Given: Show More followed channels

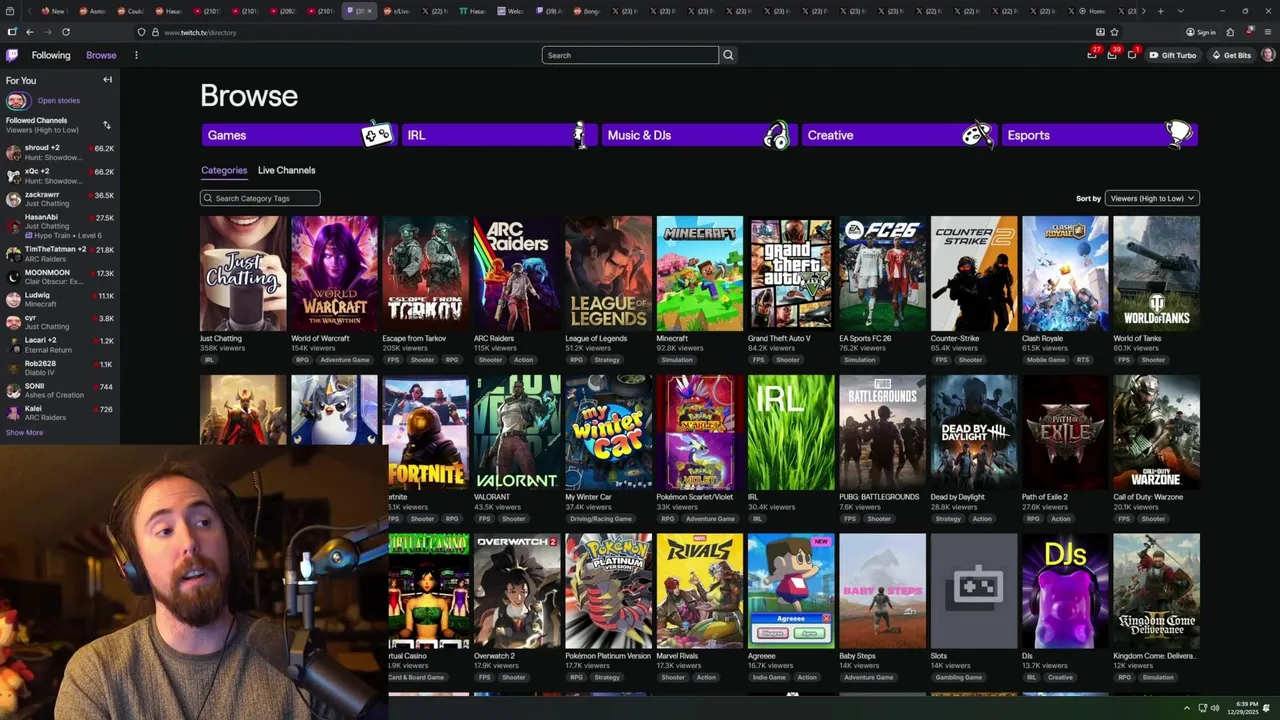Looking at the screenshot, I should pos(24,433).
